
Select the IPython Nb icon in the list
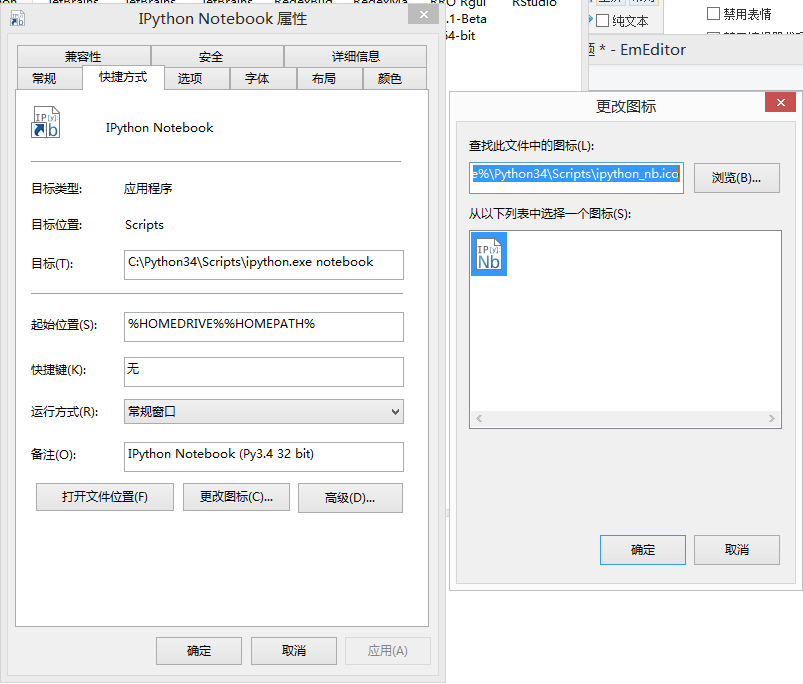pos(489,254)
